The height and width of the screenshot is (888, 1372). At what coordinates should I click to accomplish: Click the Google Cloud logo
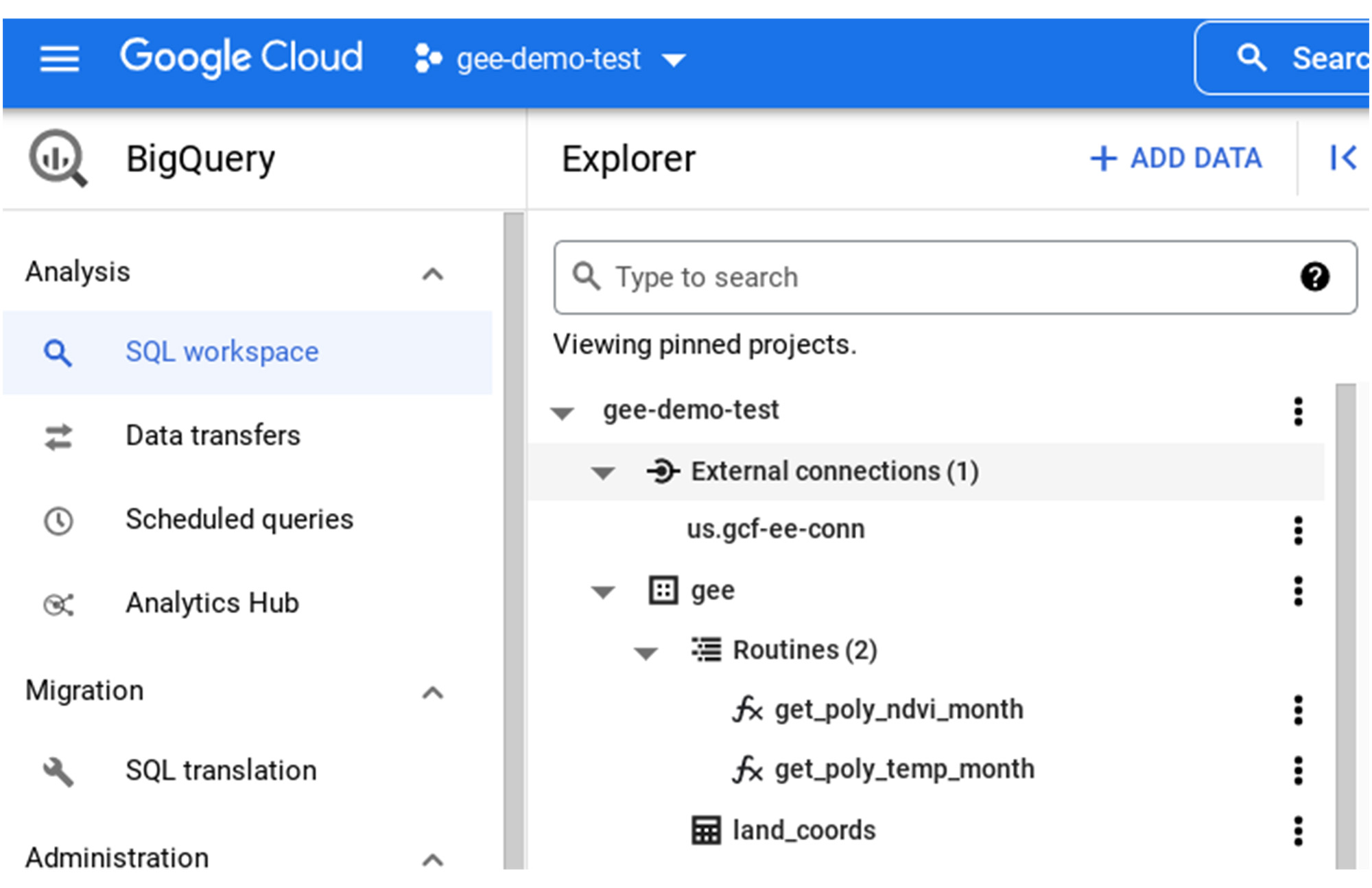(241, 57)
